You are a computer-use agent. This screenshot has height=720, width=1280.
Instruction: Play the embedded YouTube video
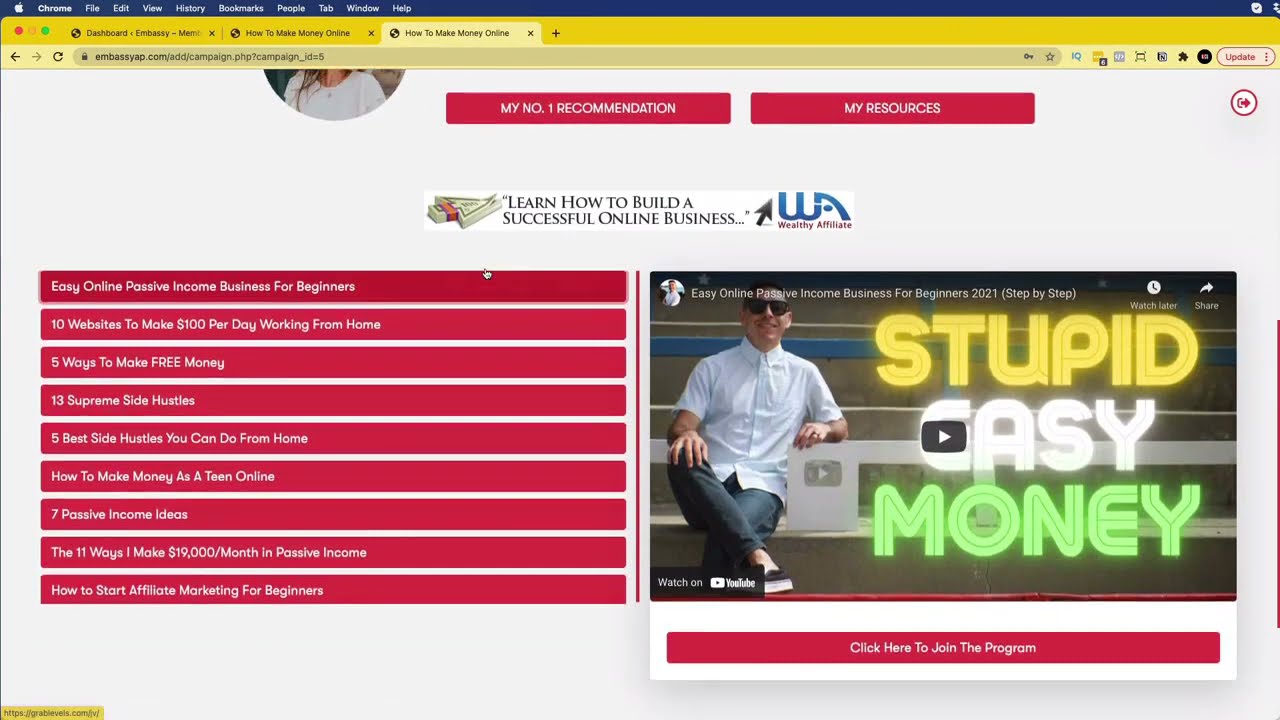(x=943, y=436)
